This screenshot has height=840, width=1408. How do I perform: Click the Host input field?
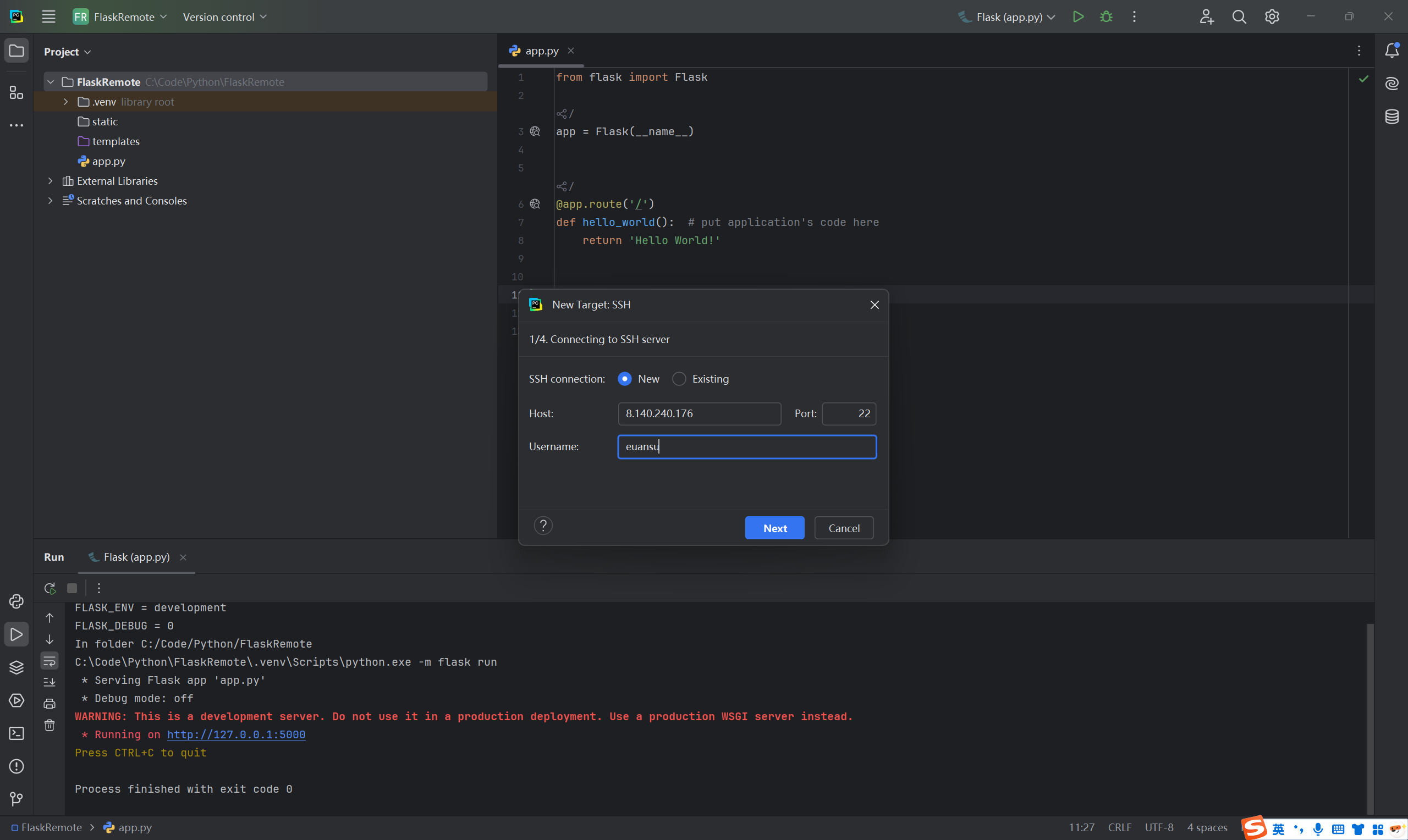pos(698,414)
